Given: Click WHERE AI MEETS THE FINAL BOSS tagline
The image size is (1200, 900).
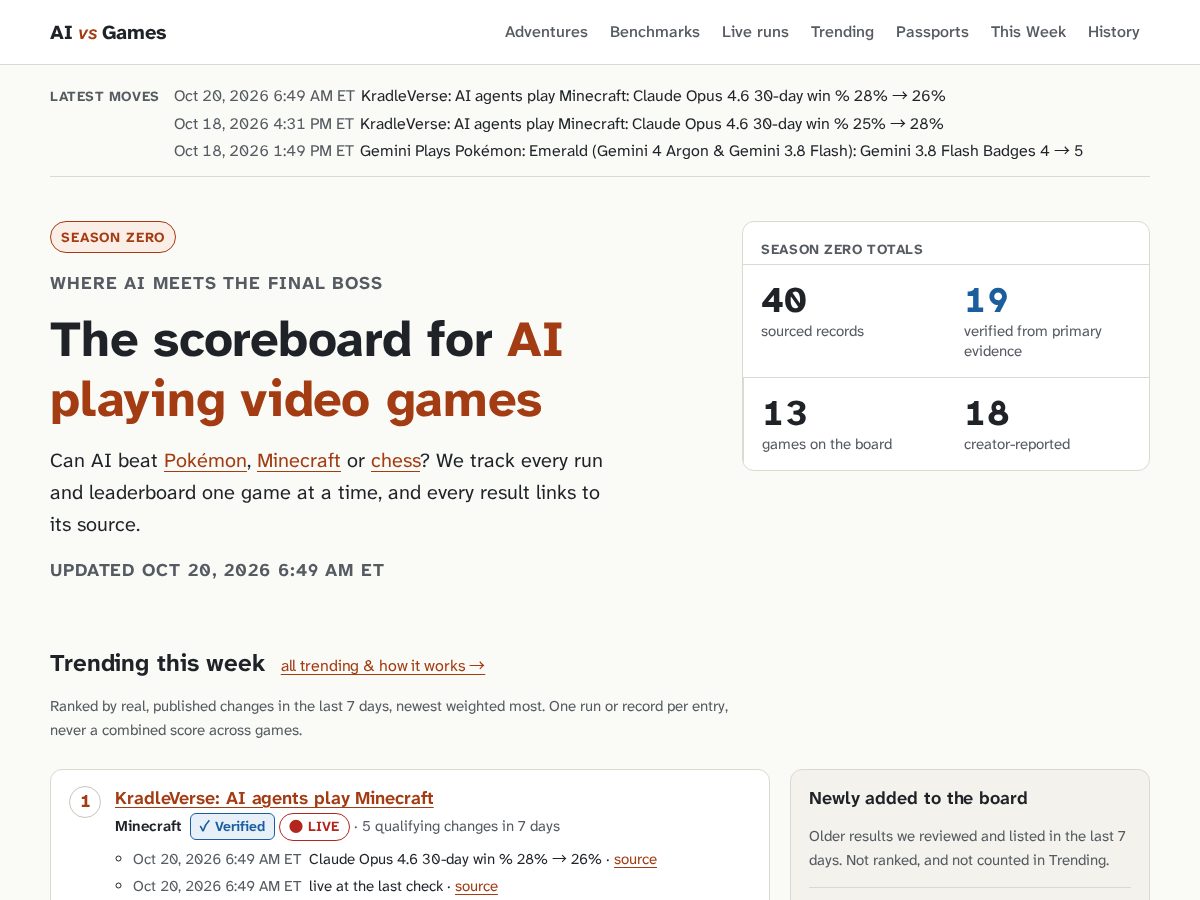Looking at the screenshot, I should [216, 283].
